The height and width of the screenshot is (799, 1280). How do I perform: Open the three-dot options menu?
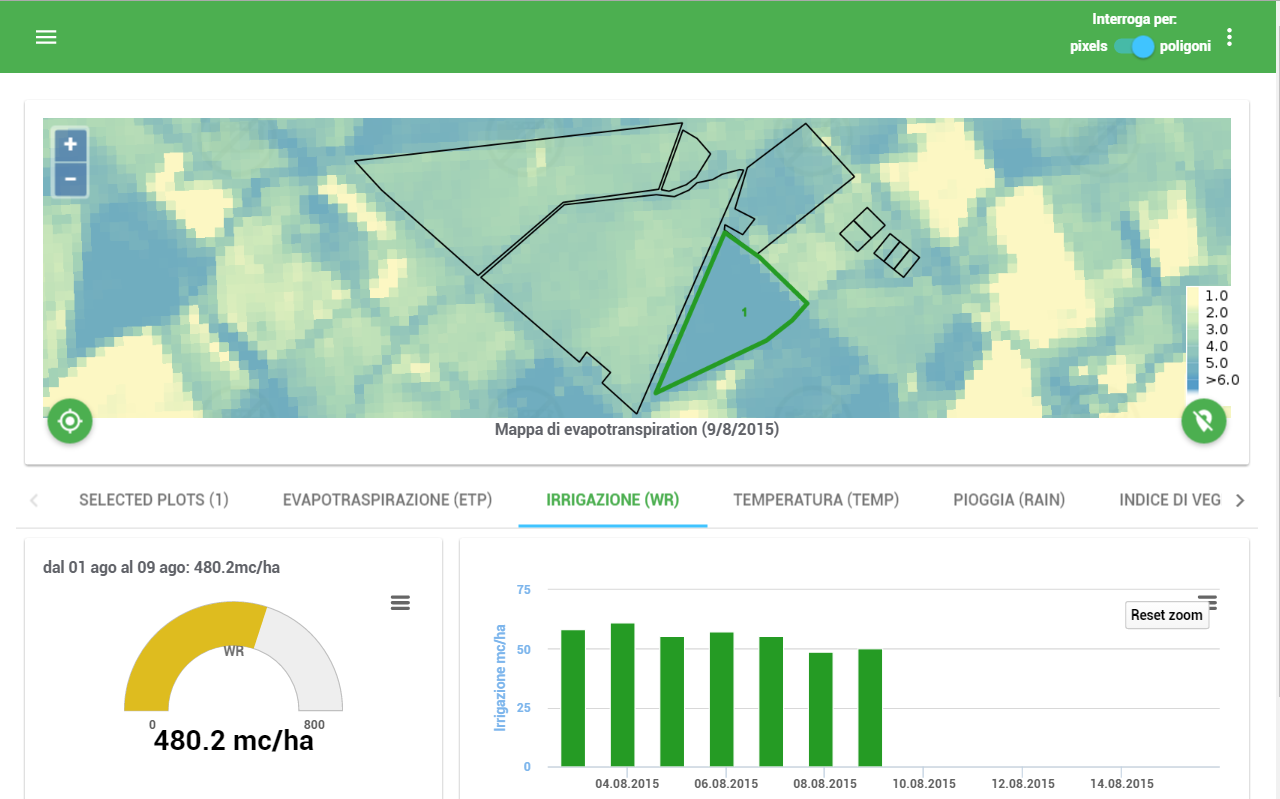tap(1230, 38)
